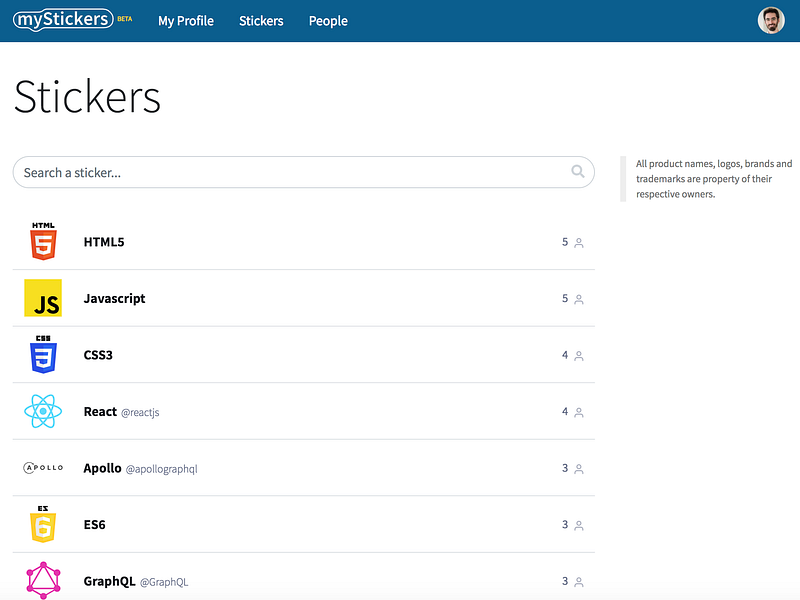Viewport: 800px width, 600px height.
Task: Click the myStickers logo
Action: point(63,20)
